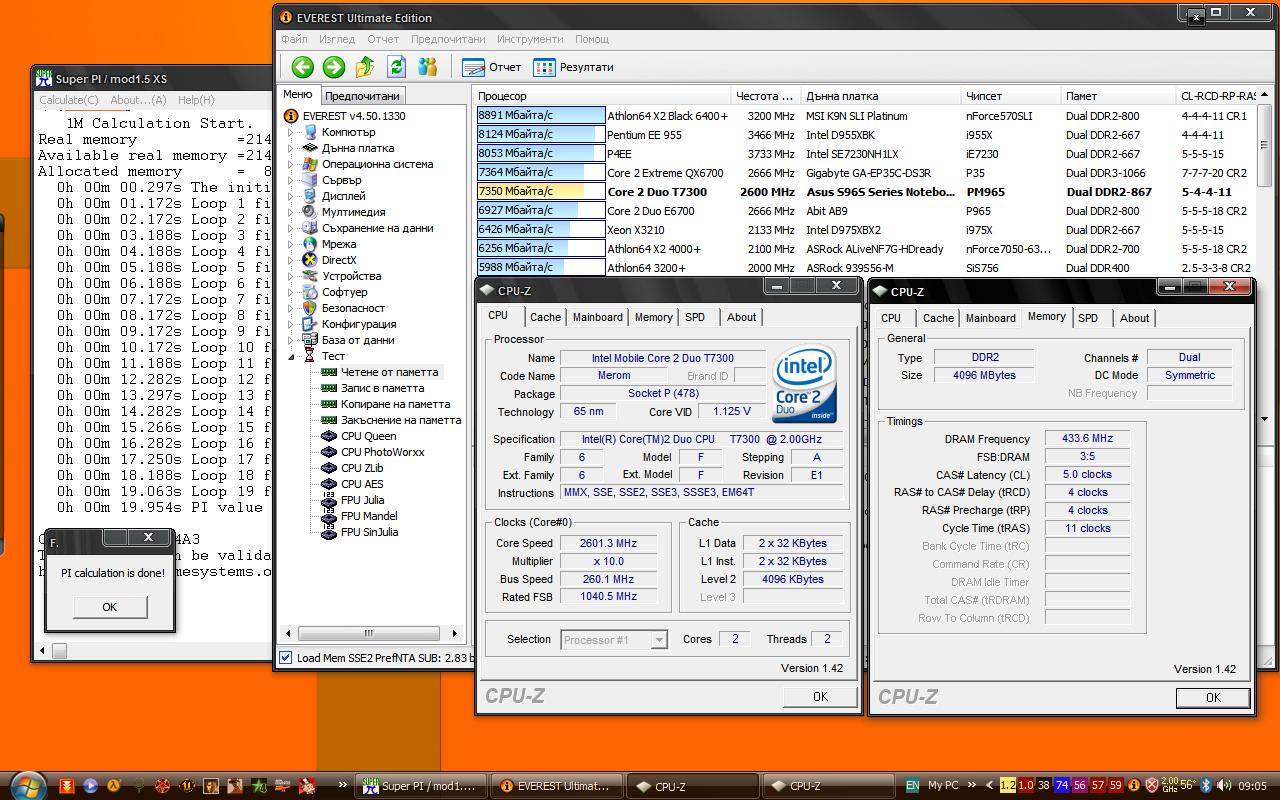Image resolution: width=1280 pixels, height=800 pixels.
Task: Expand the Конфигурация tree node
Action: tap(292, 324)
